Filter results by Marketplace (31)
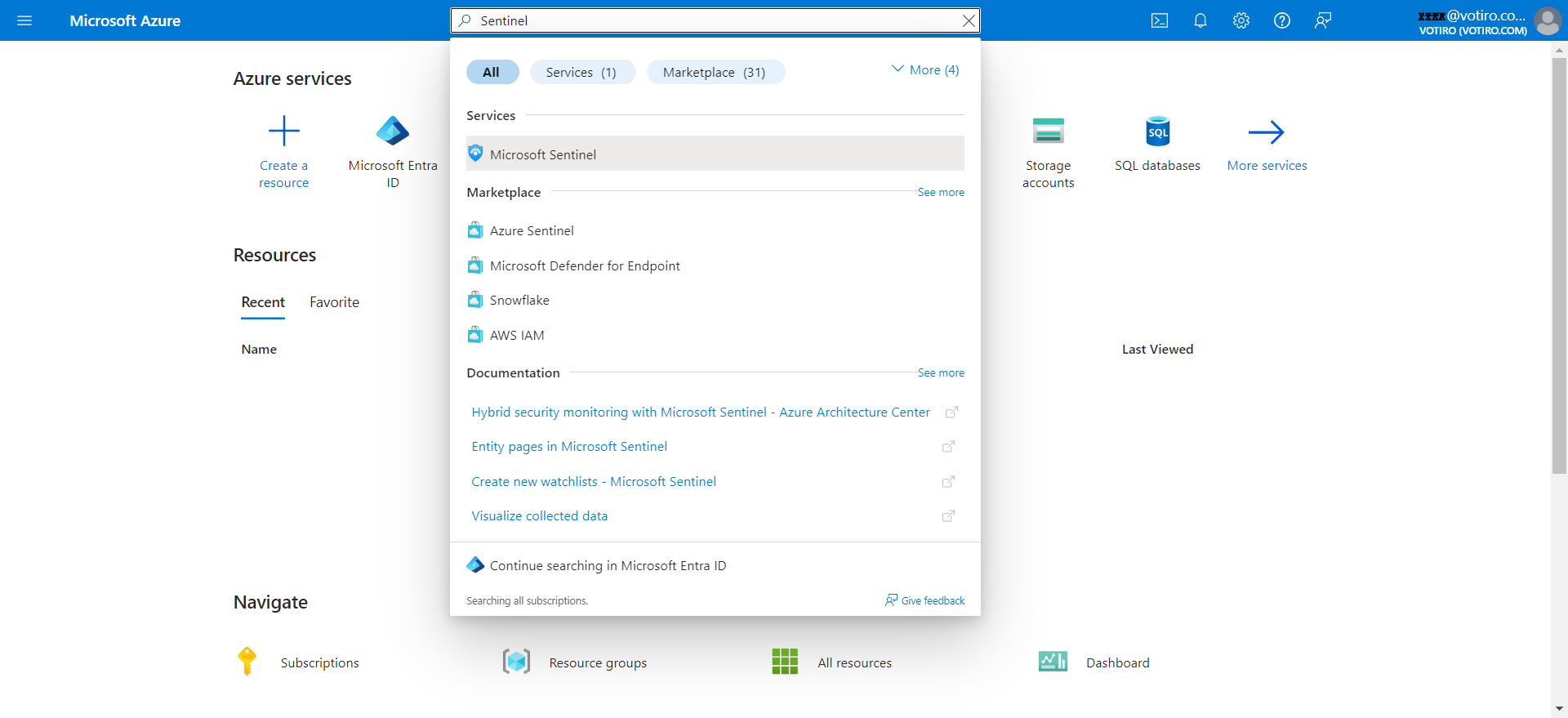The image size is (1568, 718). click(715, 72)
